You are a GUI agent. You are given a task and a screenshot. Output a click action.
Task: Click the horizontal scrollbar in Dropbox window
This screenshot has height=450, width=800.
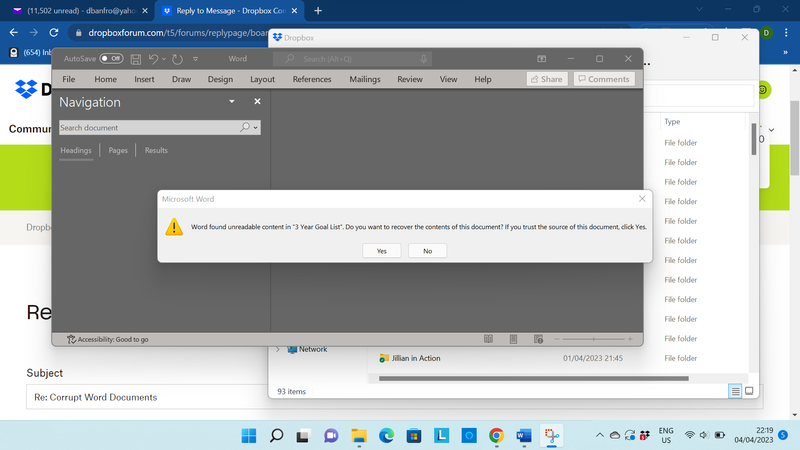pos(534,379)
